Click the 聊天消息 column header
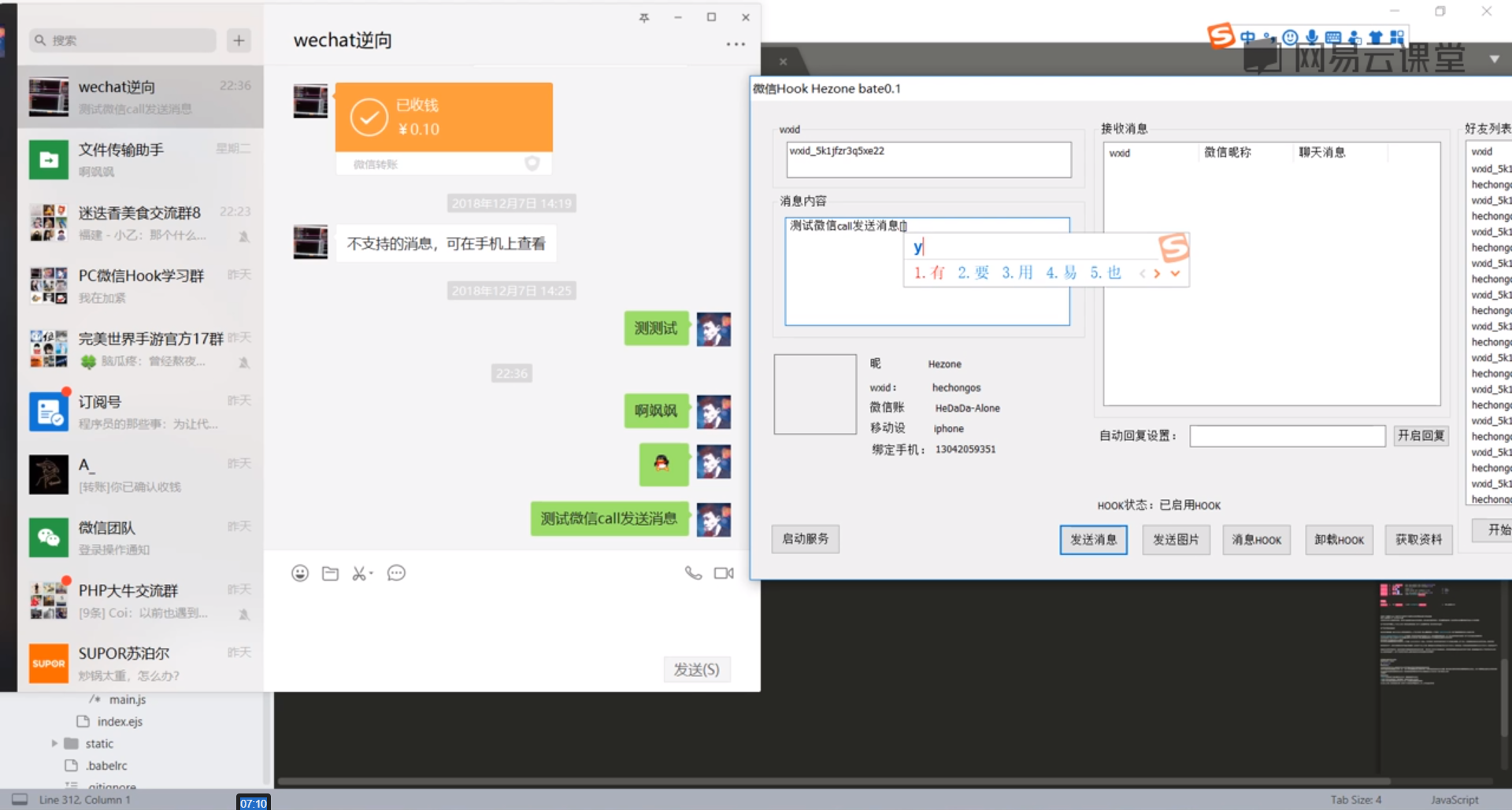1512x810 pixels. pos(1339,152)
